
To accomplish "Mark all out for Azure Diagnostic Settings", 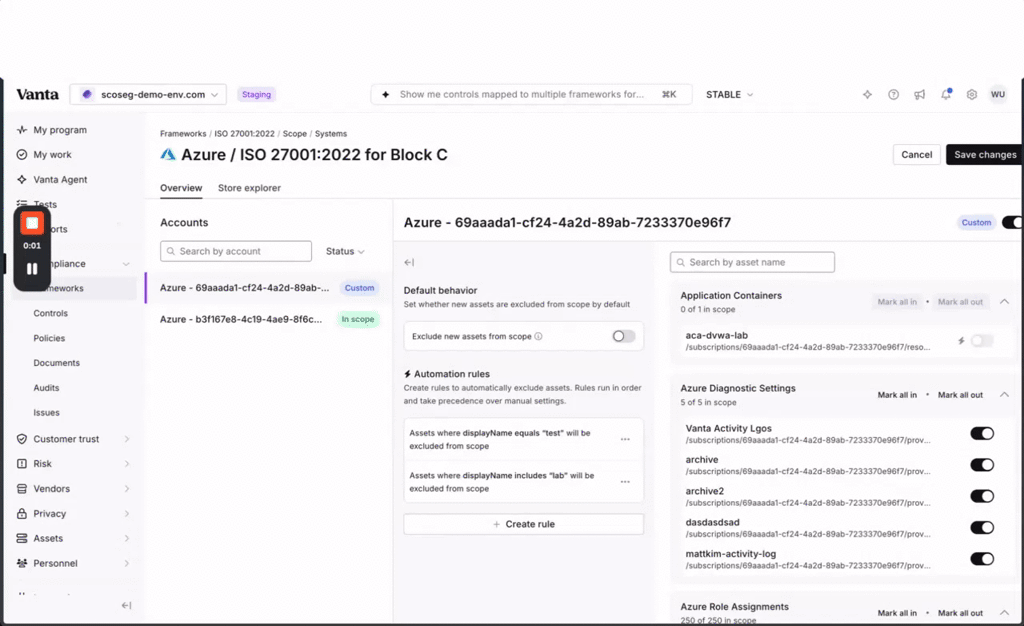I will click(x=961, y=395).
